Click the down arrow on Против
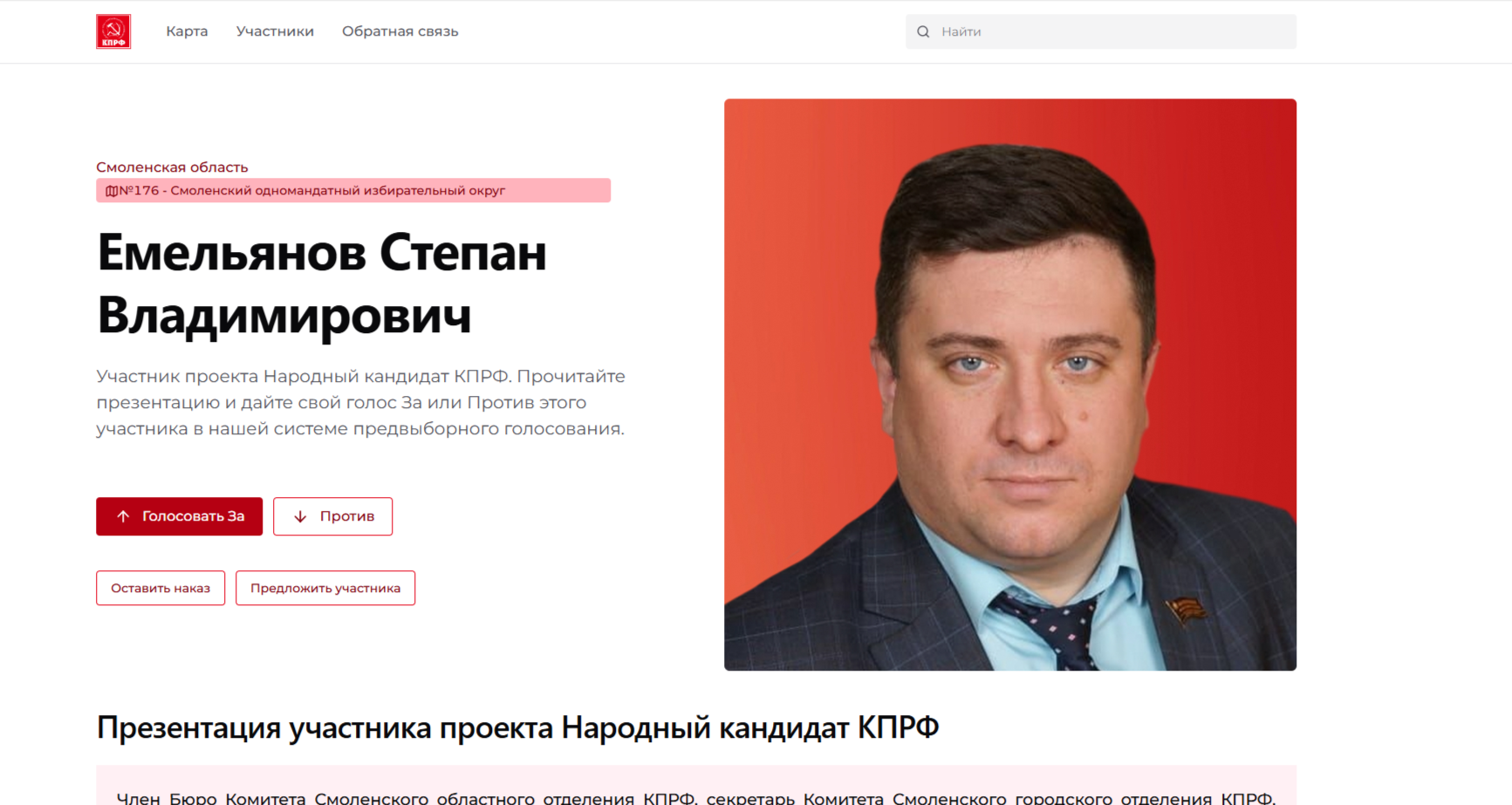1512x805 pixels. coord(300,516)
